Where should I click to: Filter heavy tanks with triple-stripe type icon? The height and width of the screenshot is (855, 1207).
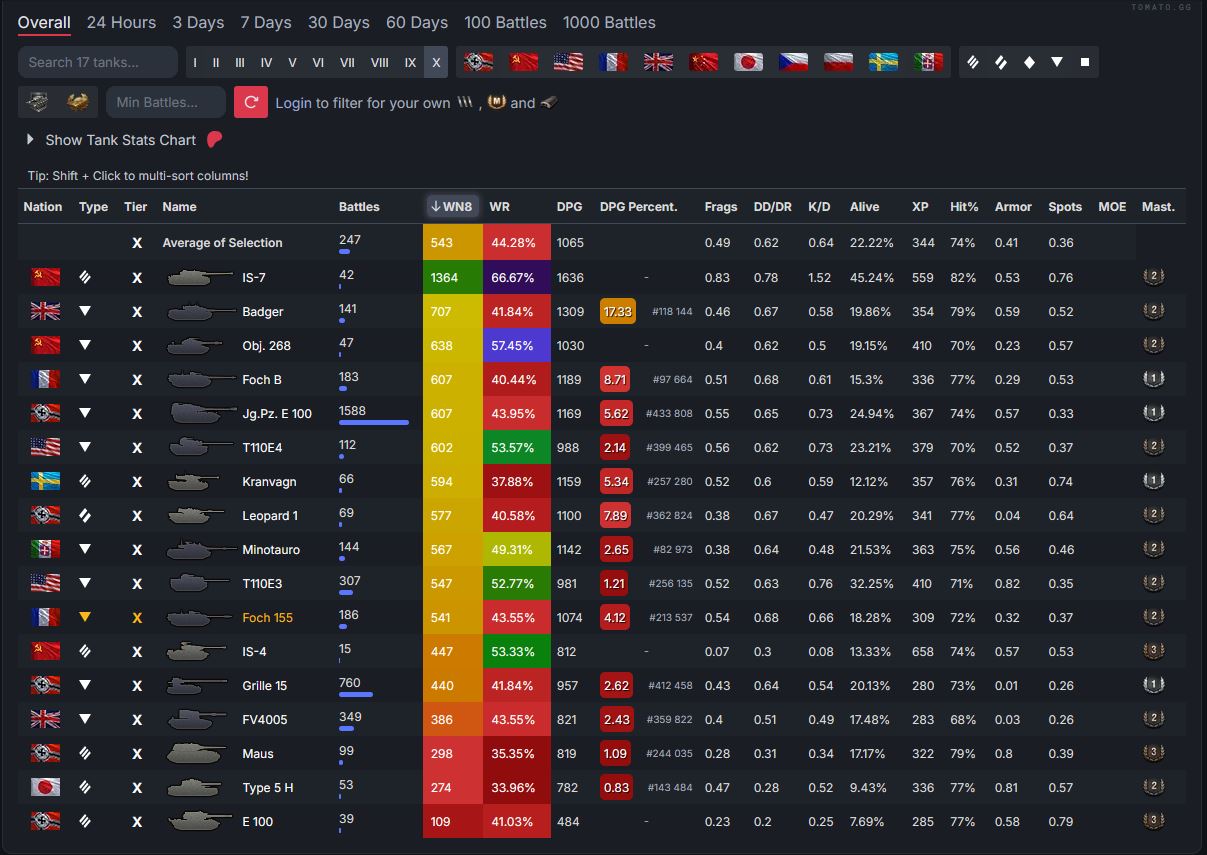(972, 62)
